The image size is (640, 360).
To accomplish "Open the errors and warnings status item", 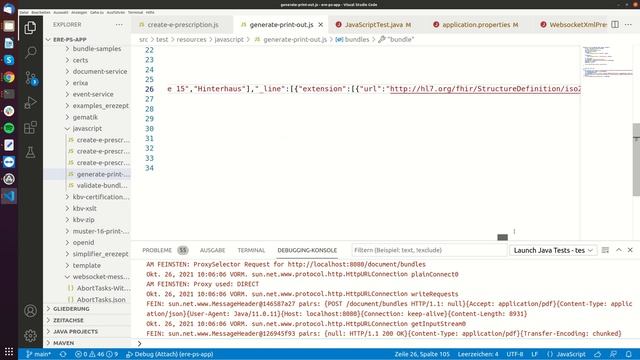I will 97,354.
